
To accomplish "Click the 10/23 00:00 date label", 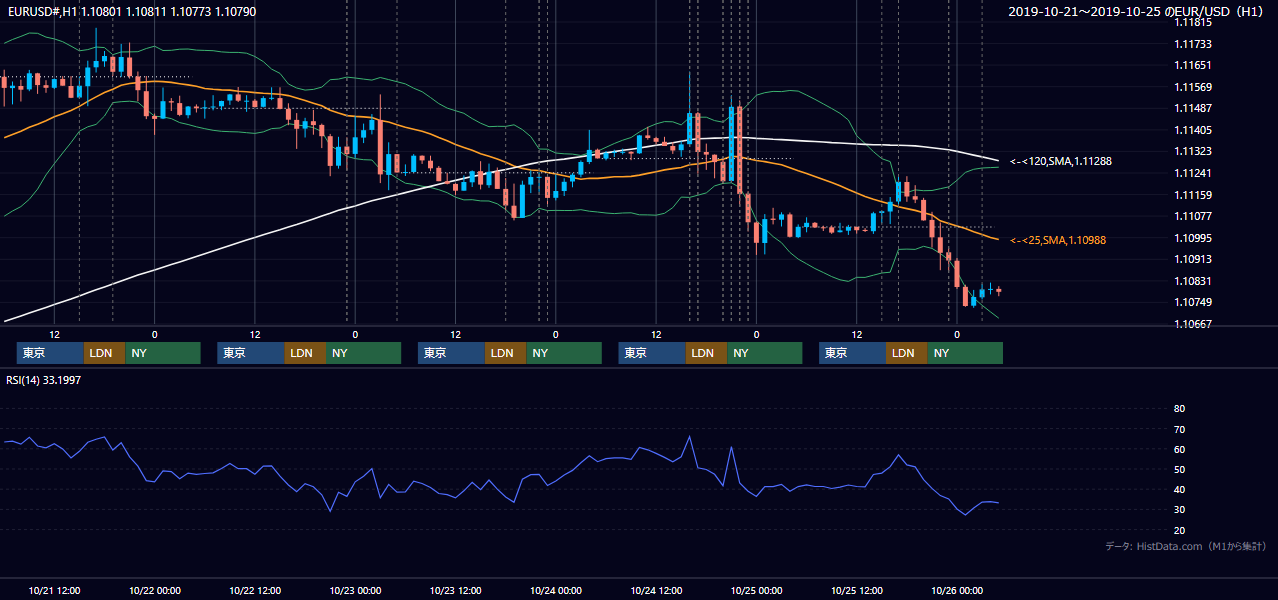I will coord(355,590).
